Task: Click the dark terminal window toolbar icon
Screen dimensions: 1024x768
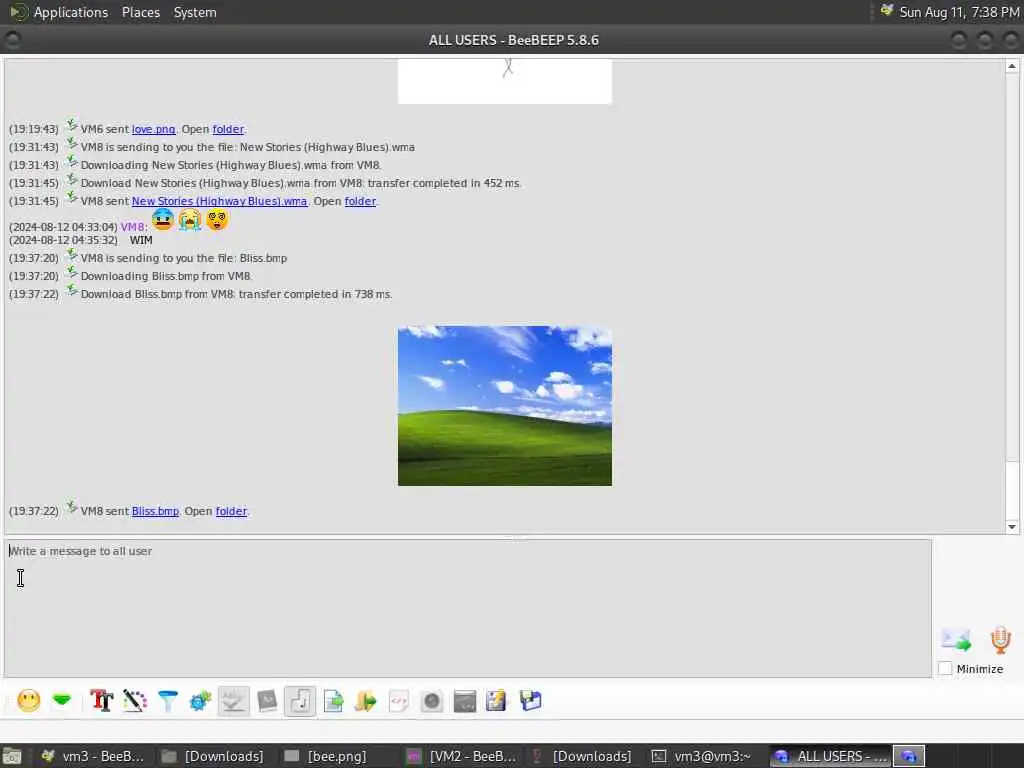Action: click(465, 701)
